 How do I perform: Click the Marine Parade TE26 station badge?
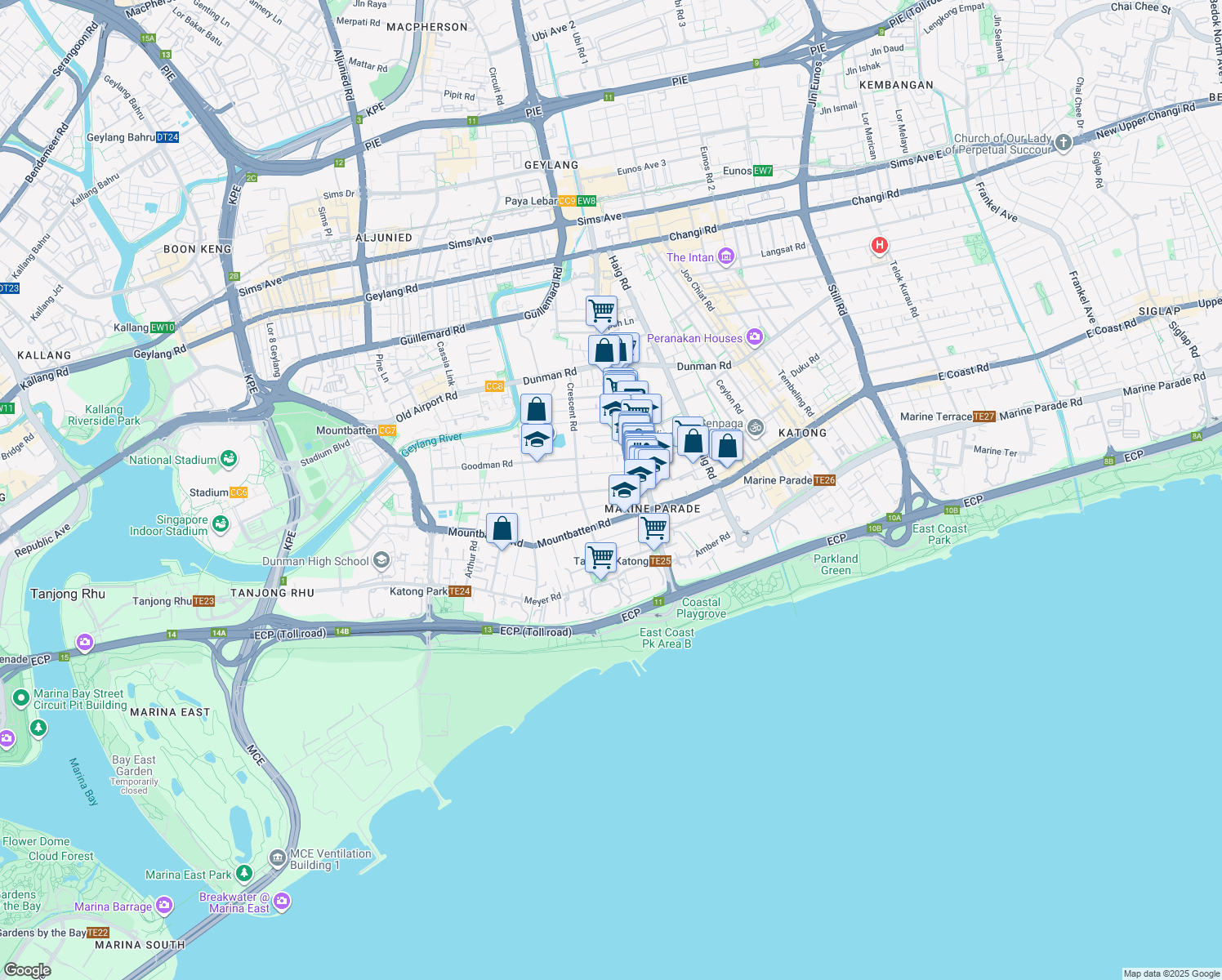(x=823, y=480)
